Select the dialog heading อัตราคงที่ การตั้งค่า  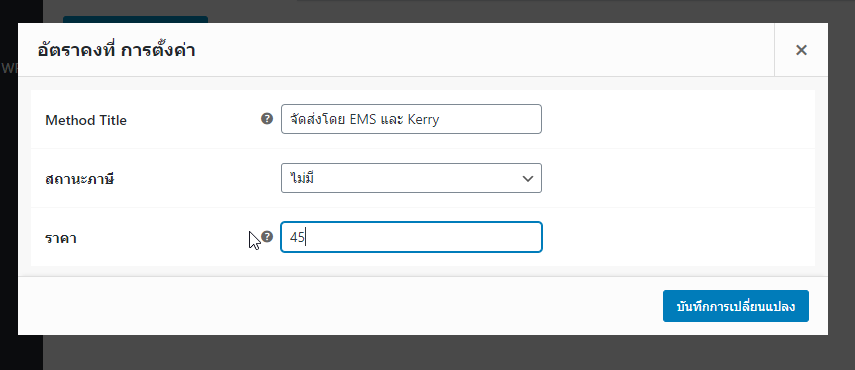click(116, 51)
